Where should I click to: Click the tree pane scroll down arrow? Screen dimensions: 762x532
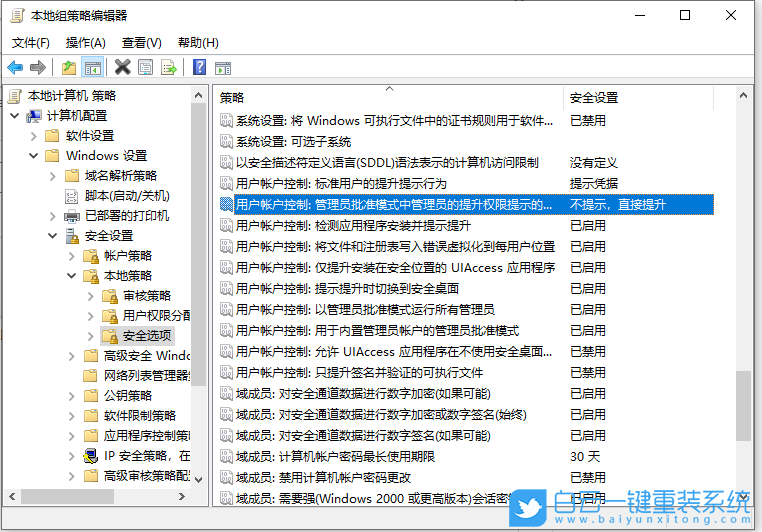pos(198,480)
